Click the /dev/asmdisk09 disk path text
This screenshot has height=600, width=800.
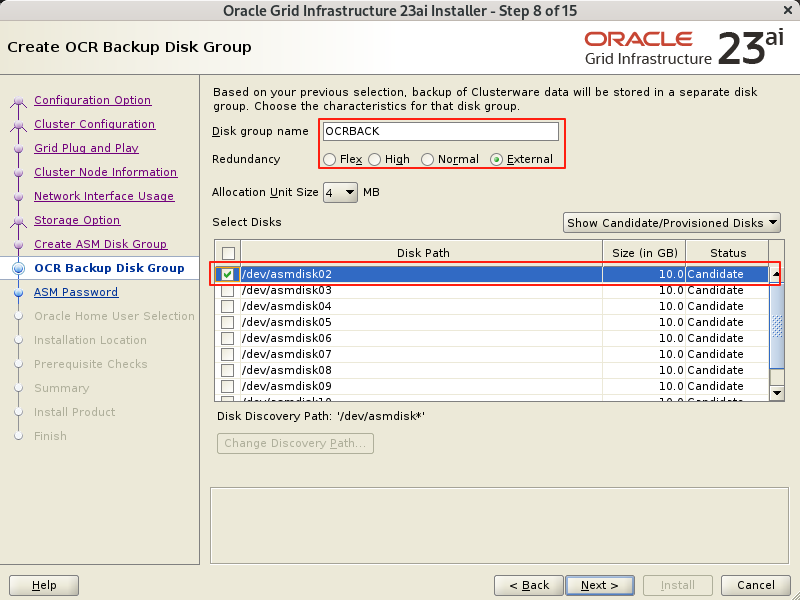pyautogui.click(x=287, y=386)
